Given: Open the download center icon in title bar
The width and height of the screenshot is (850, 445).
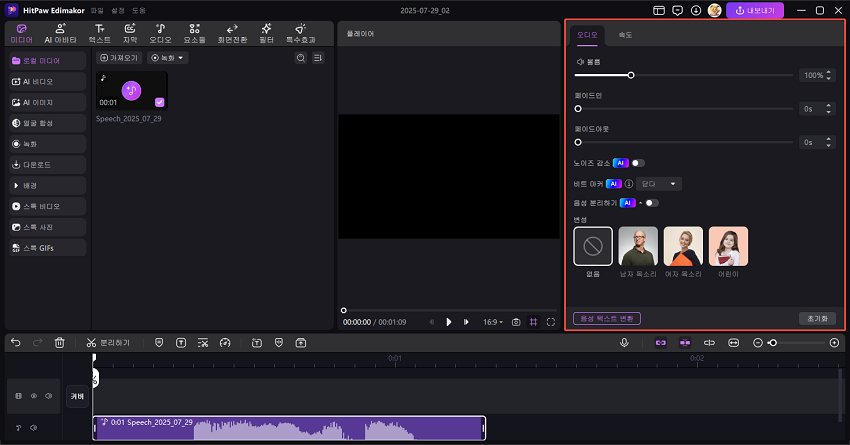Looking at the screenshot, I should [696, 10].
